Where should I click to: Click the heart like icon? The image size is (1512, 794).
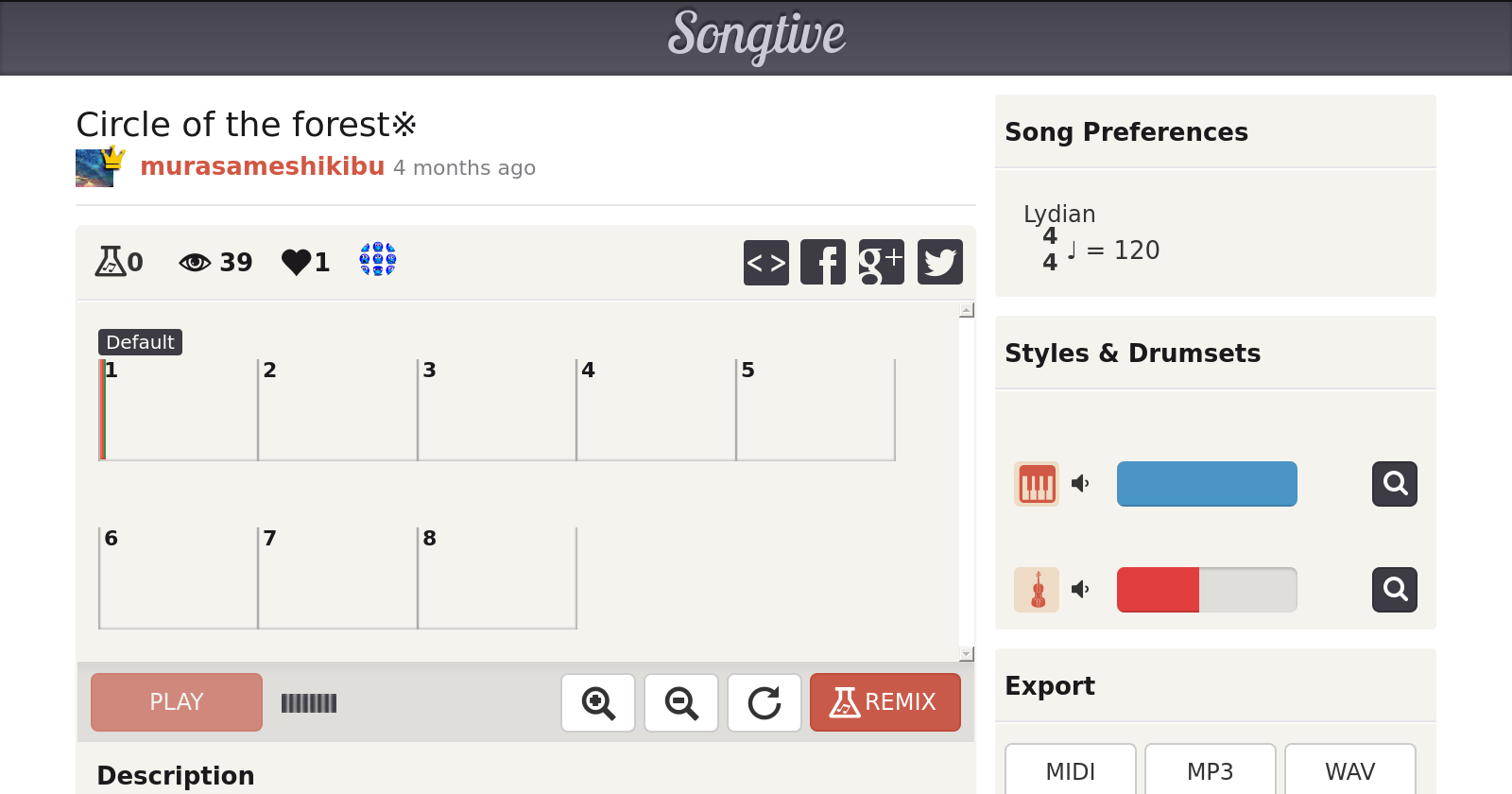[x=296, y=262]
